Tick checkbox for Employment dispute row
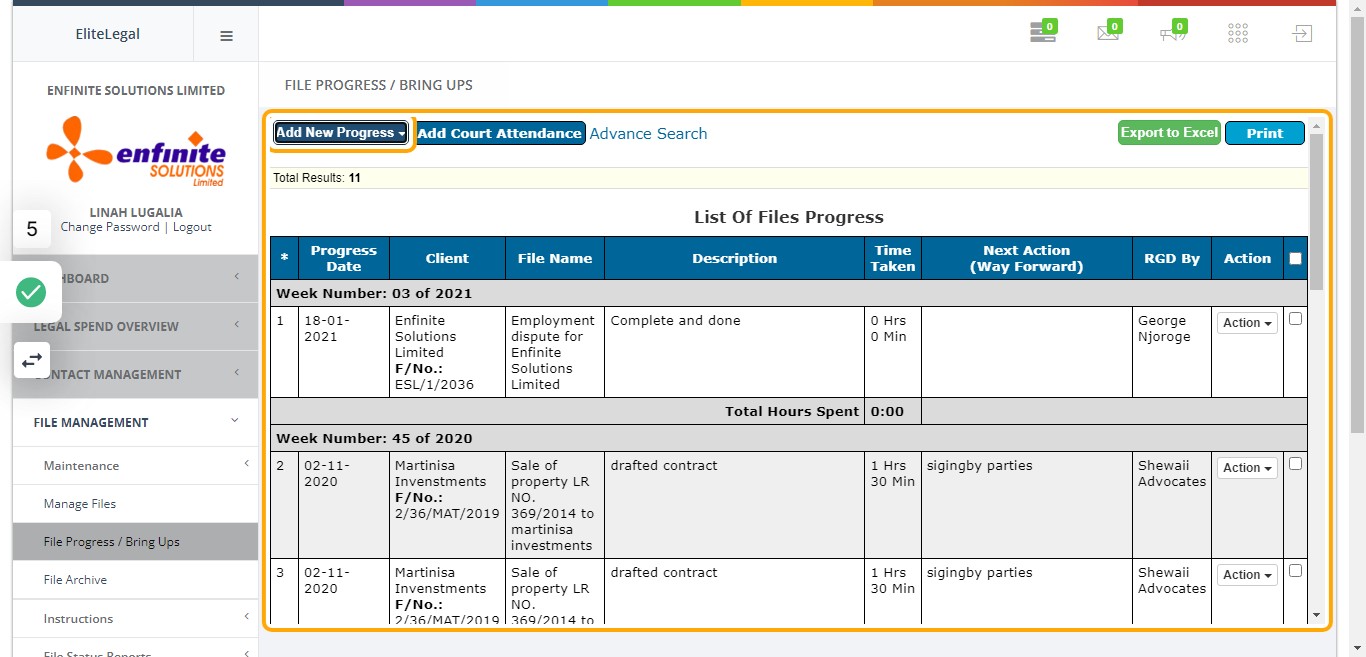Screen dimensions: 1366x657 point(1296,319)
